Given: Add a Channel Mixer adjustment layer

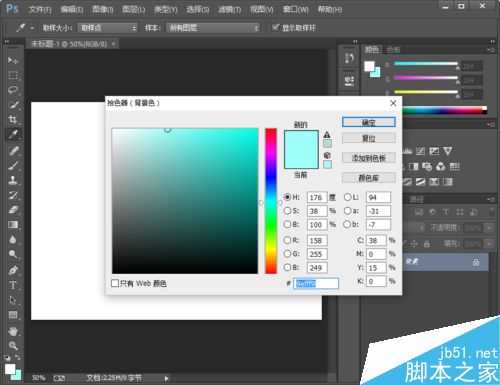Looking at the screenshot, I should [441, 166].
